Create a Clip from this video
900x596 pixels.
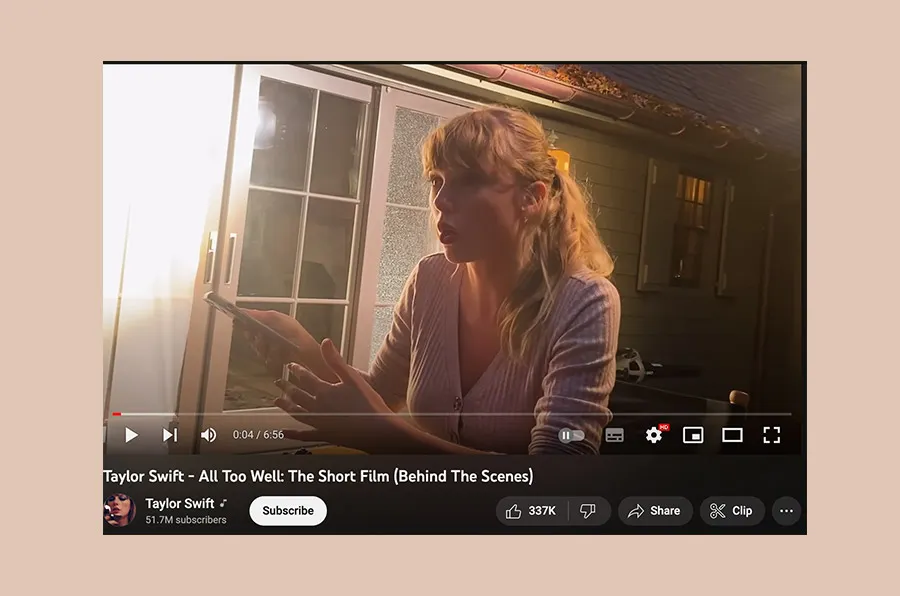click(731, 510)
